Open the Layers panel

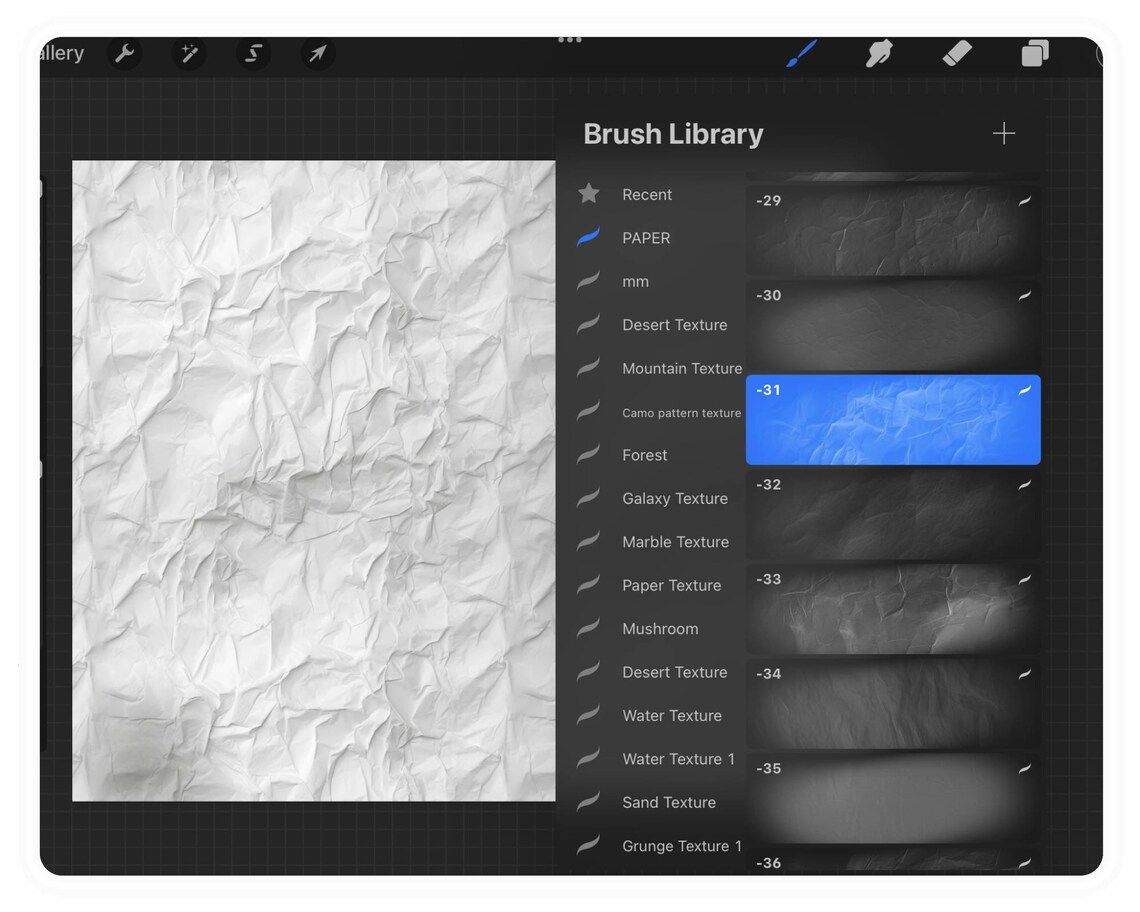1034,54
